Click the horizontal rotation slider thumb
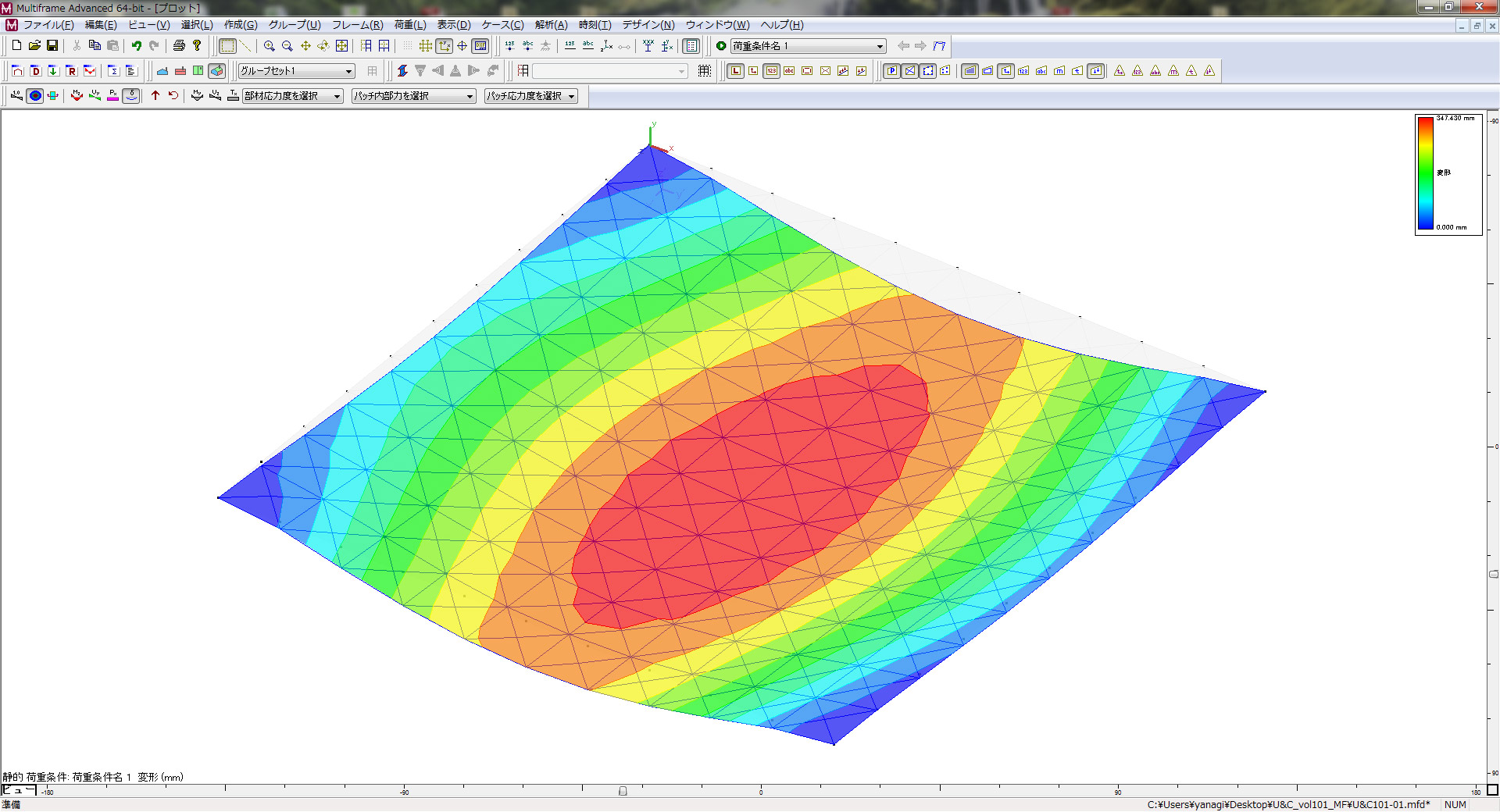Screen dimensions: 1500x812 623,791
